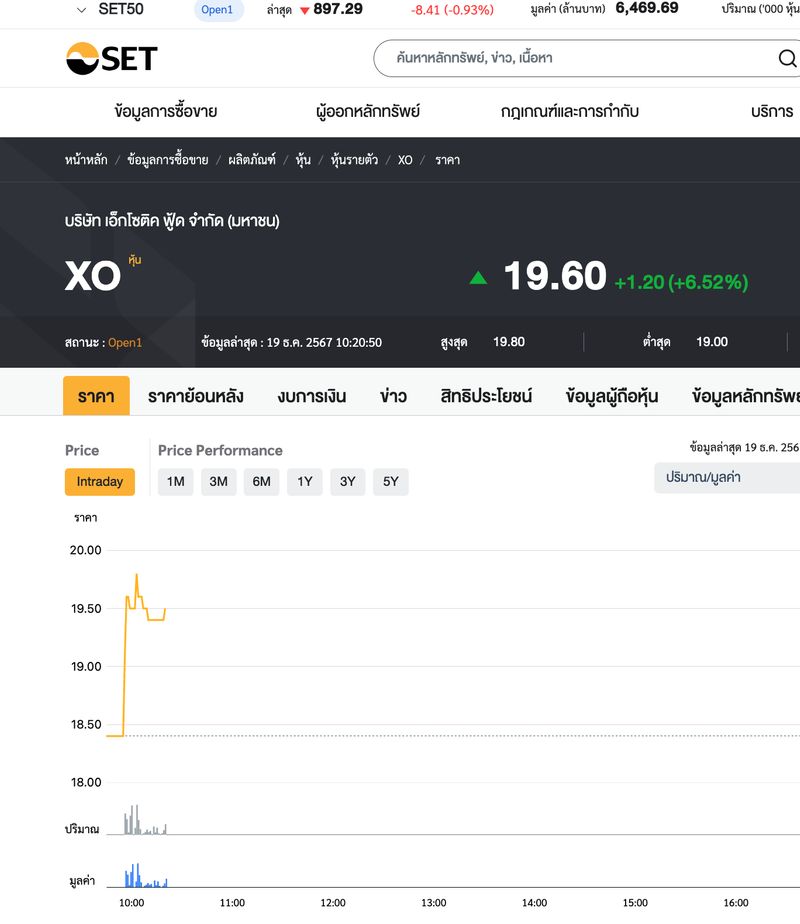The image size is (800, 924).
Task: Switch to the ราคาย้อนหลัง tab
Action: coord(196,396)
